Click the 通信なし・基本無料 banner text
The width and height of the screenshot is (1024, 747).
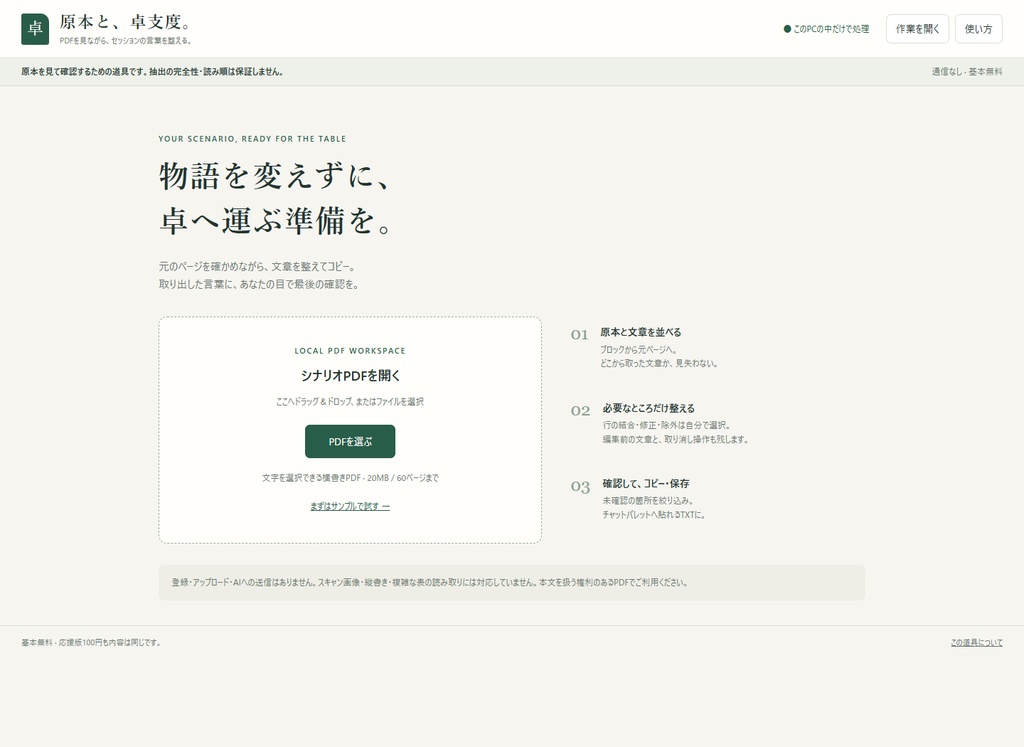point(967,72)
